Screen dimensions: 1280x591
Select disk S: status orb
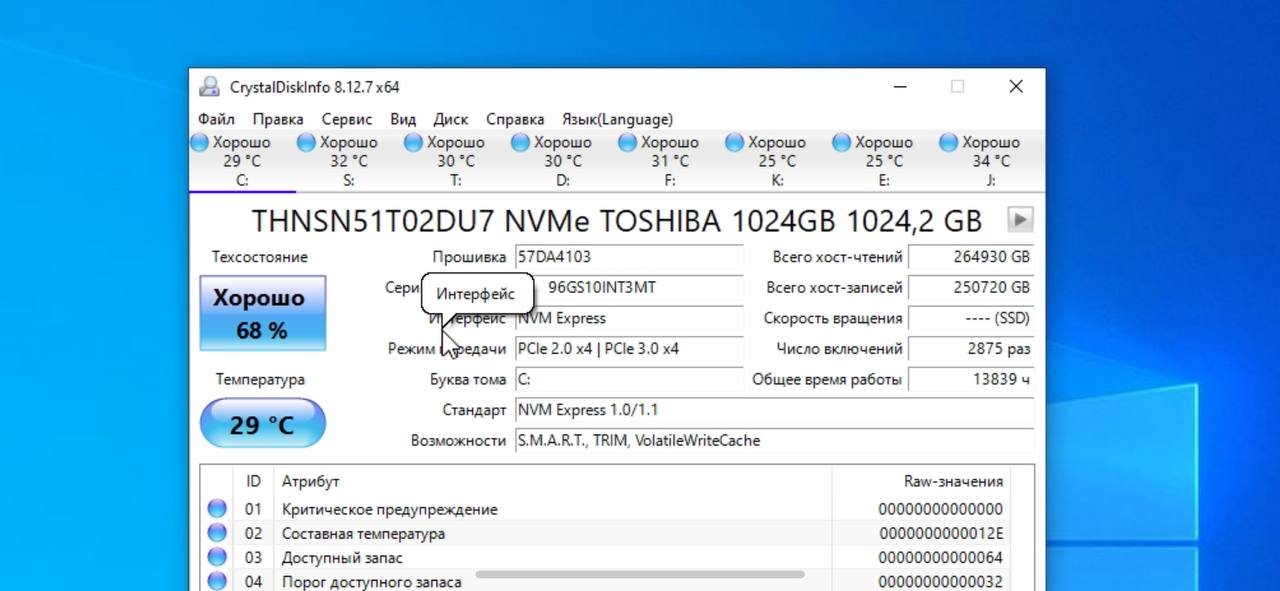(x=307, y=143)
